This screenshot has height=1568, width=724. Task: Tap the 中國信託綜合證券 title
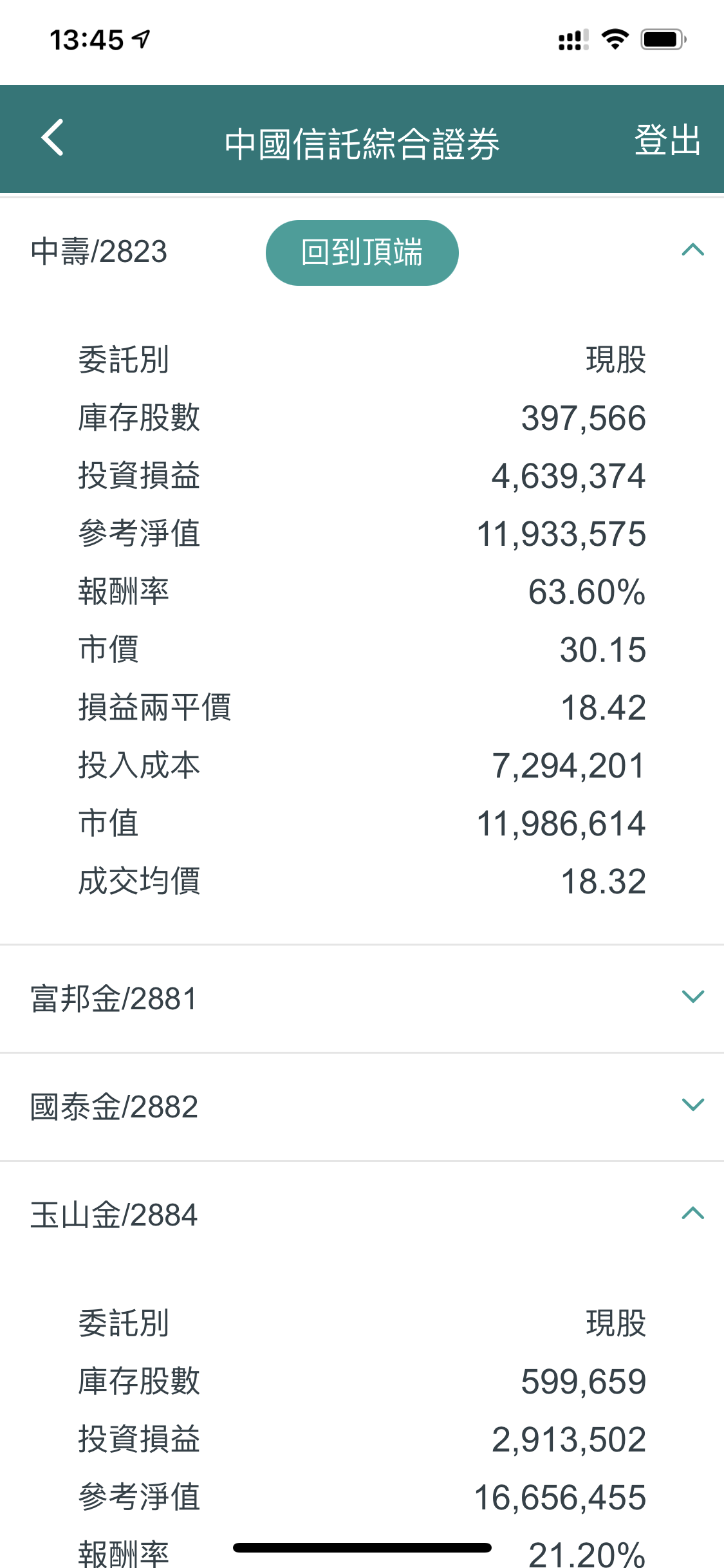[x=362, y=143]
